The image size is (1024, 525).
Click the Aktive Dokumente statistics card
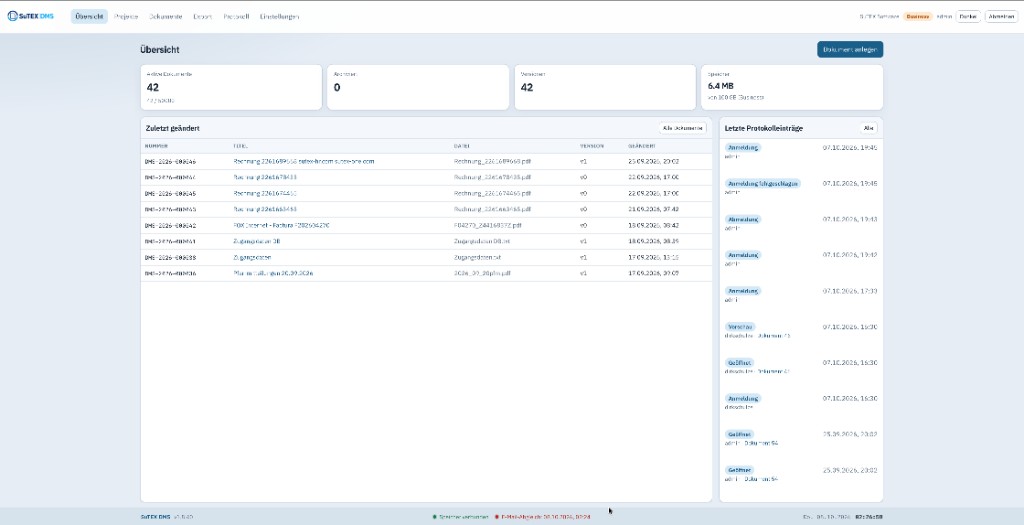click(x=231, y=87)
